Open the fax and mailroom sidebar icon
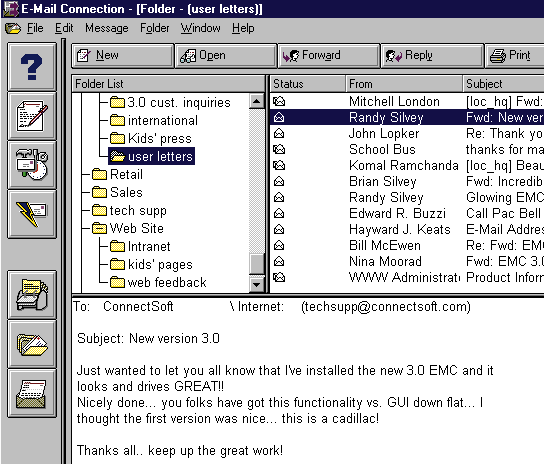544x464 pixels. pyautogui.click(x=32, y=295)
